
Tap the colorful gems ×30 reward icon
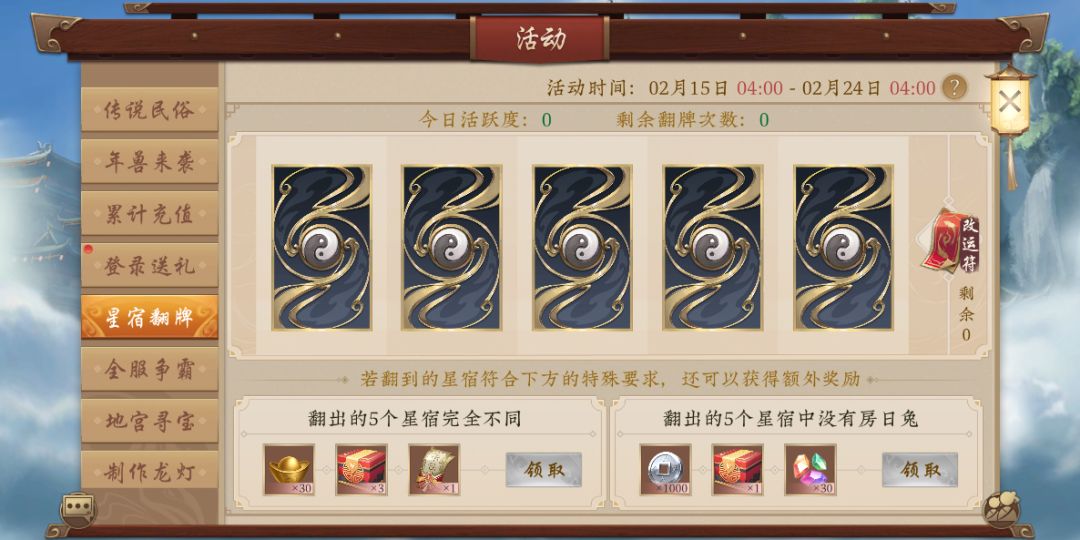[810, 470]
